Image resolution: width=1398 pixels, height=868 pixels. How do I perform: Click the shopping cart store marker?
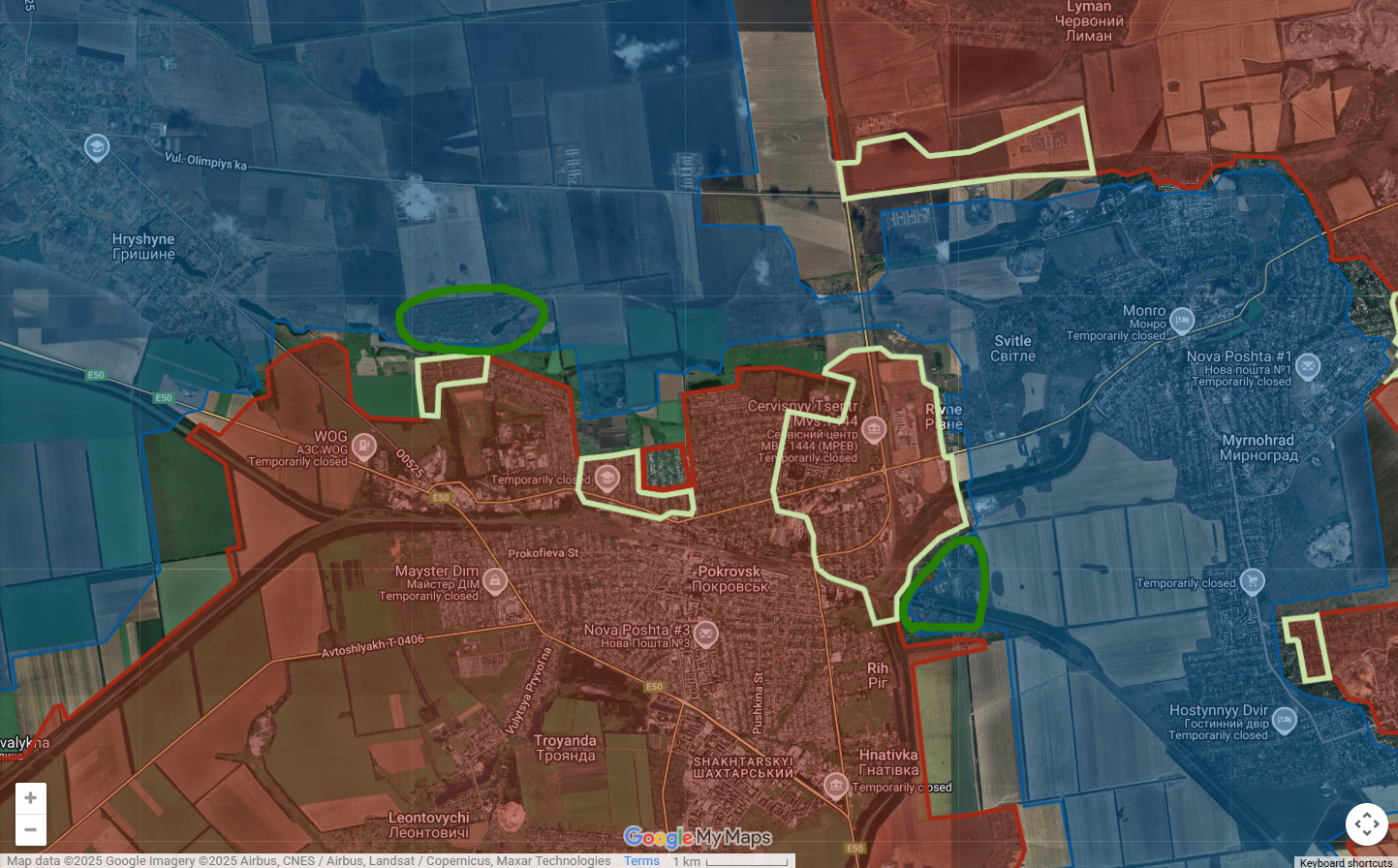(x=1252, y=581)
